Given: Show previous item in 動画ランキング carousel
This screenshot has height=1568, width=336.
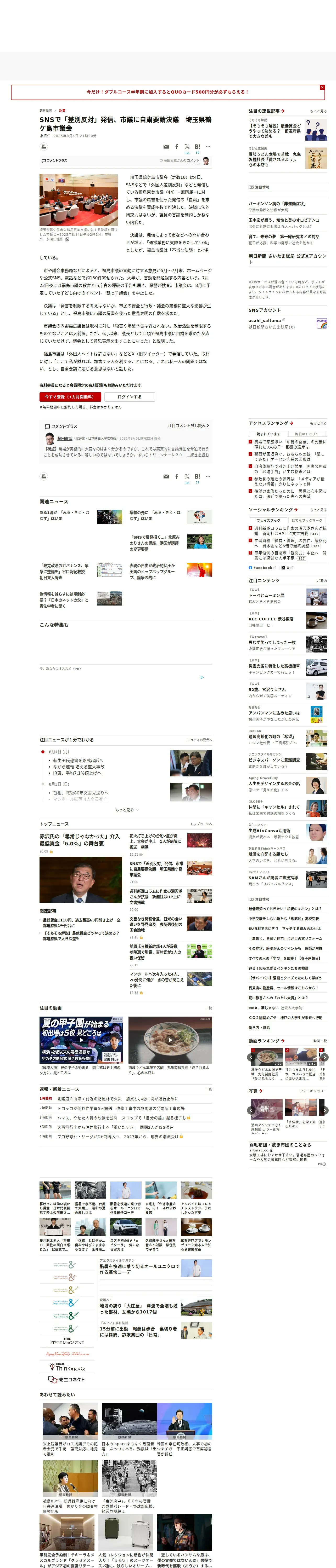Looking at the screenshot, I should pos(251,1057).
